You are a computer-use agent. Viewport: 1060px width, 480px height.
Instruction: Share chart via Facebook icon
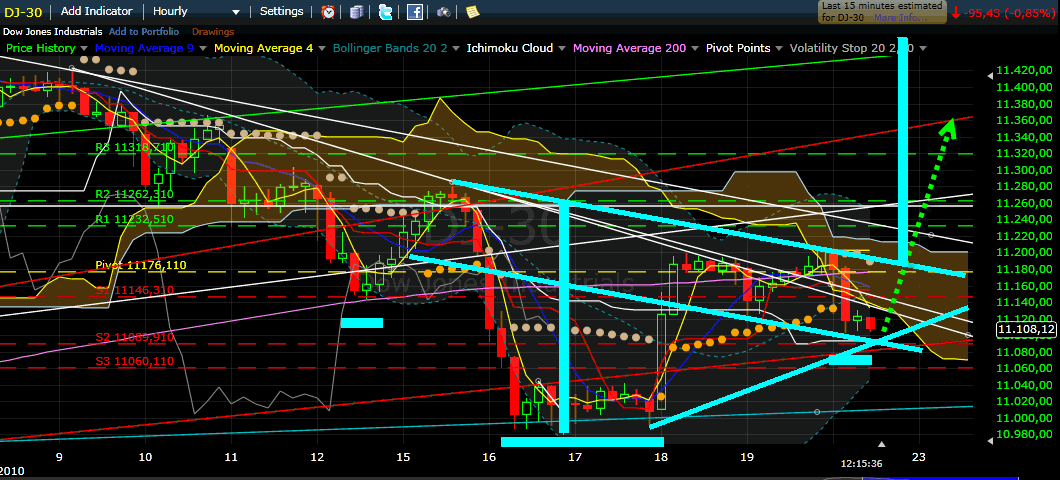414,11
